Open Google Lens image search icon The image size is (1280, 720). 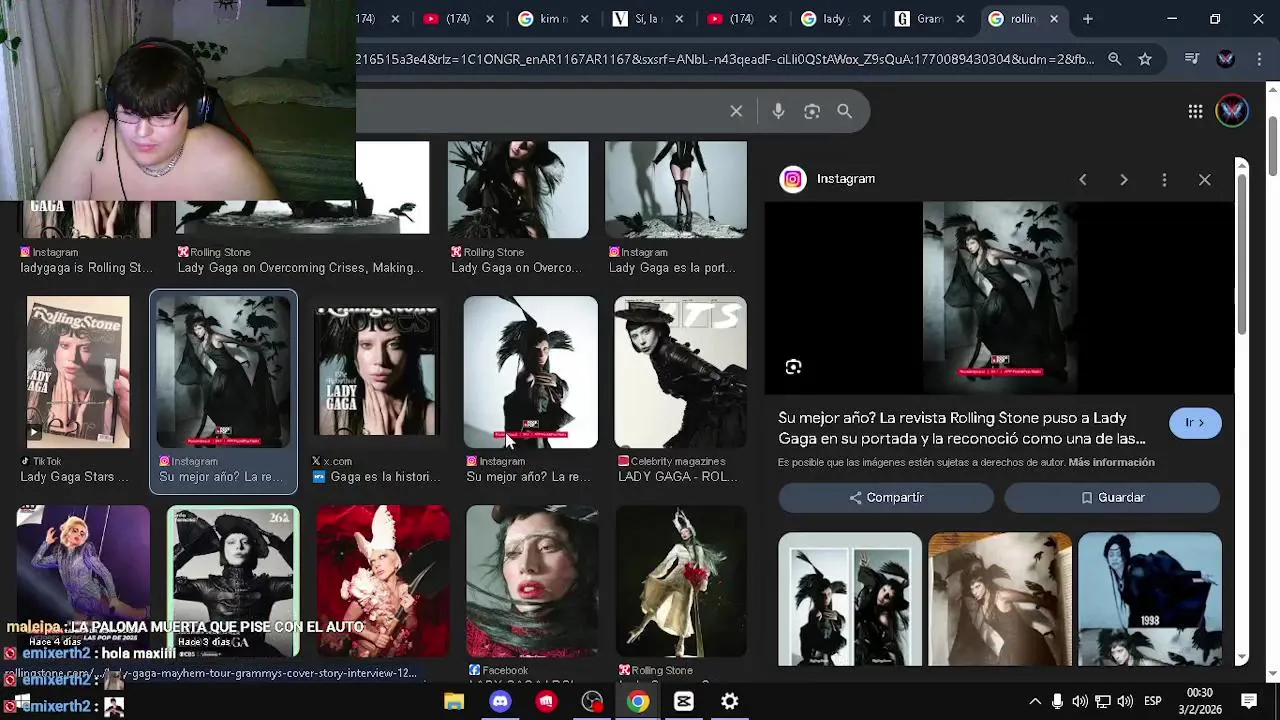pyautogui.click(x=812, y=112)
